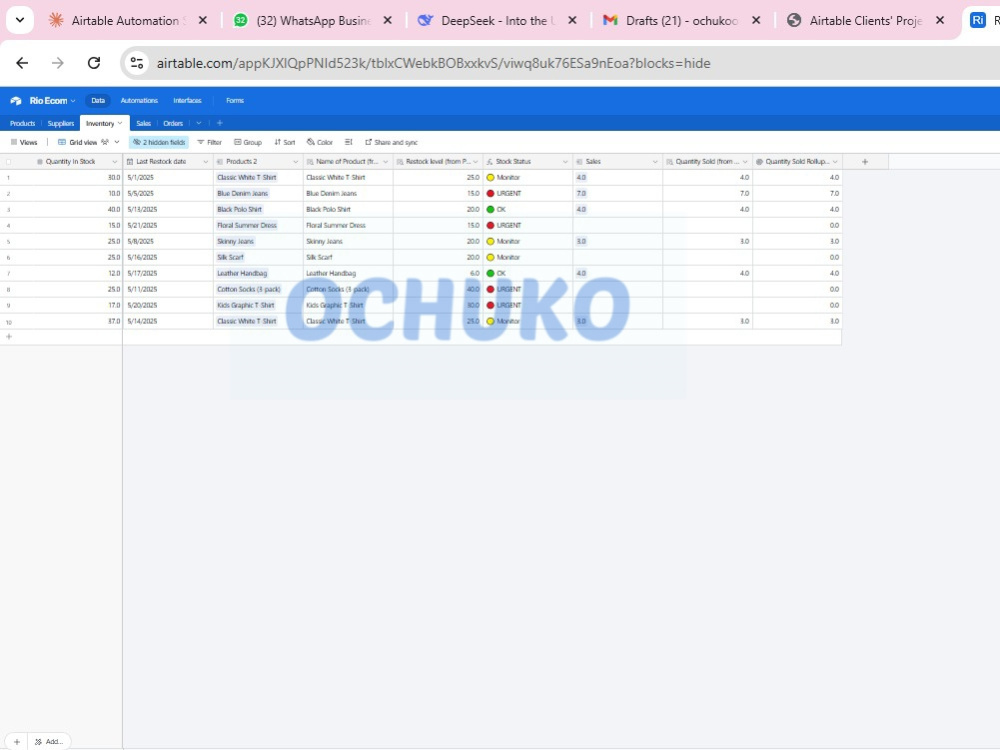Screen dimensions: 1000x750
Task: Open the 2 hidden fields menu
Action: (x=159, y=142)
